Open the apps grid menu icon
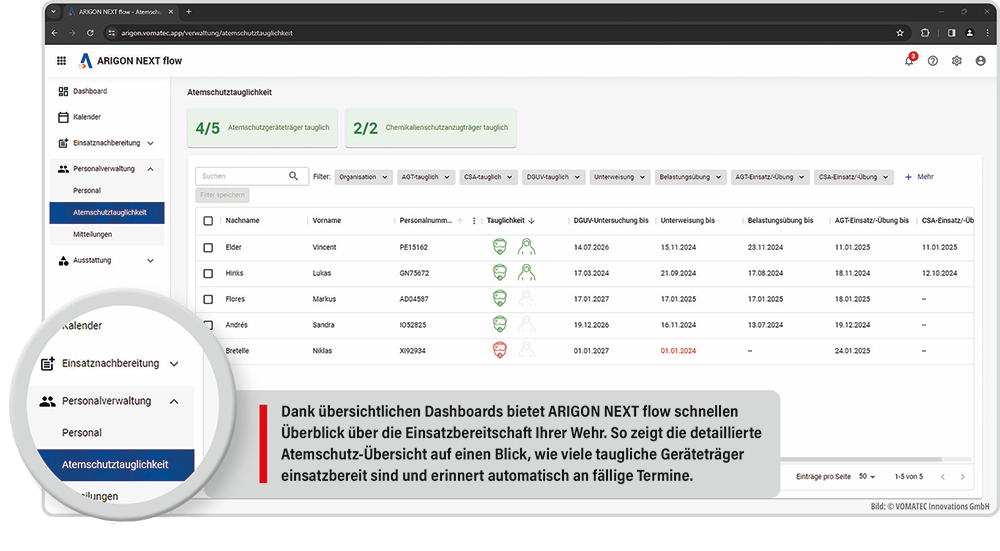 [61, 61]
